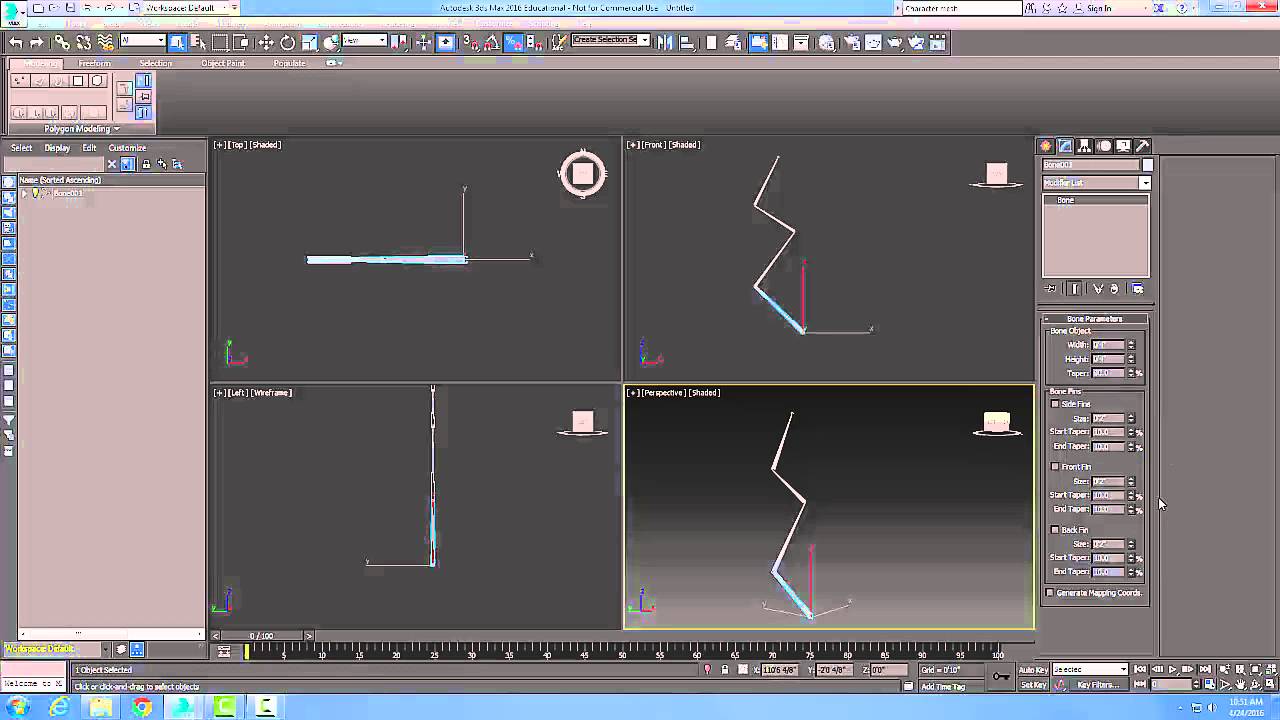The height and width of the screenshot is (720, 1280).
Task: Open the Motion command panel tab
Action: coord(1104,146)
